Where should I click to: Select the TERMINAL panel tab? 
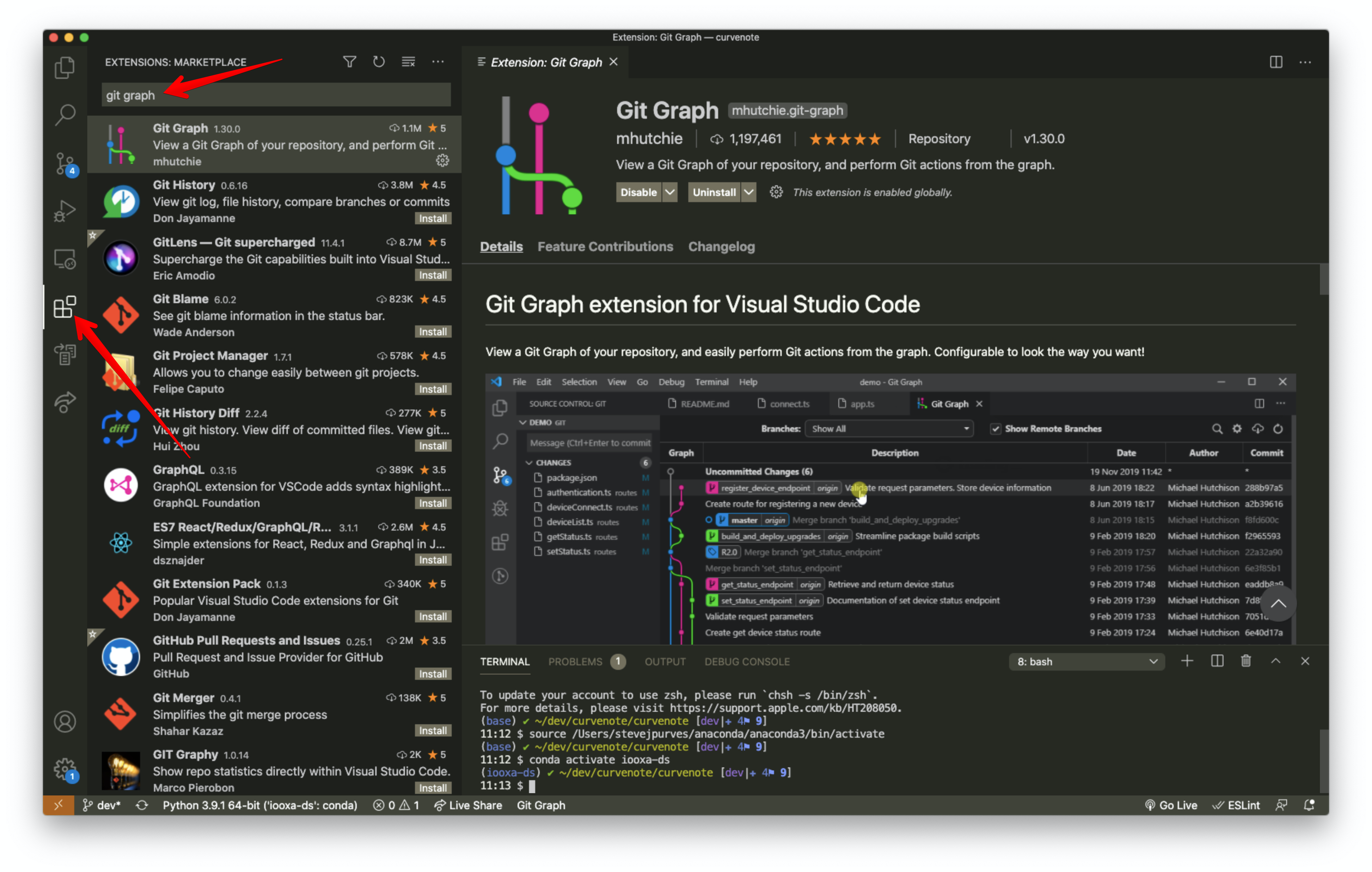pyautogui.click(x=504, y=661)
